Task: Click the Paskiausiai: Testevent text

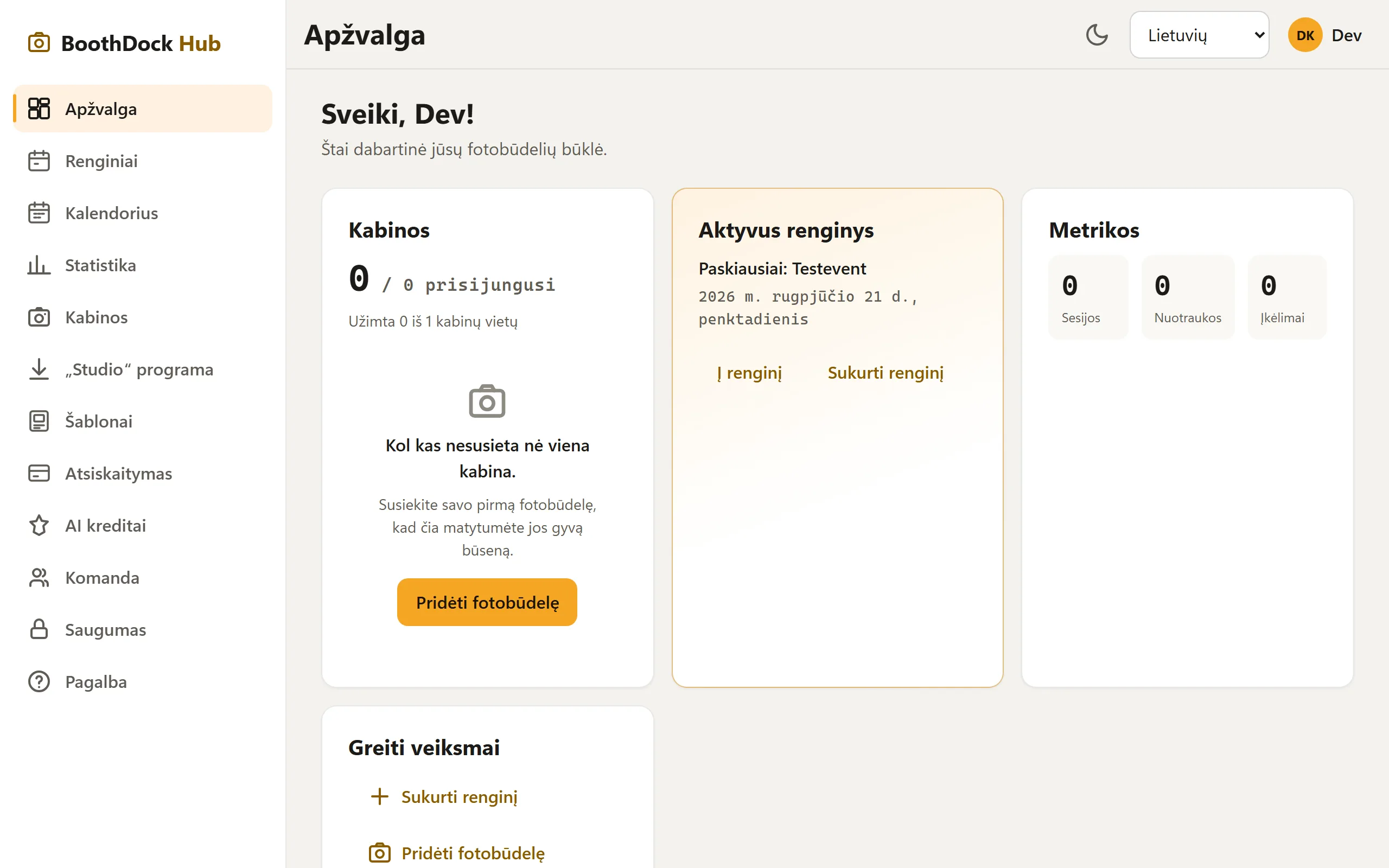Action: click(782, 268)
